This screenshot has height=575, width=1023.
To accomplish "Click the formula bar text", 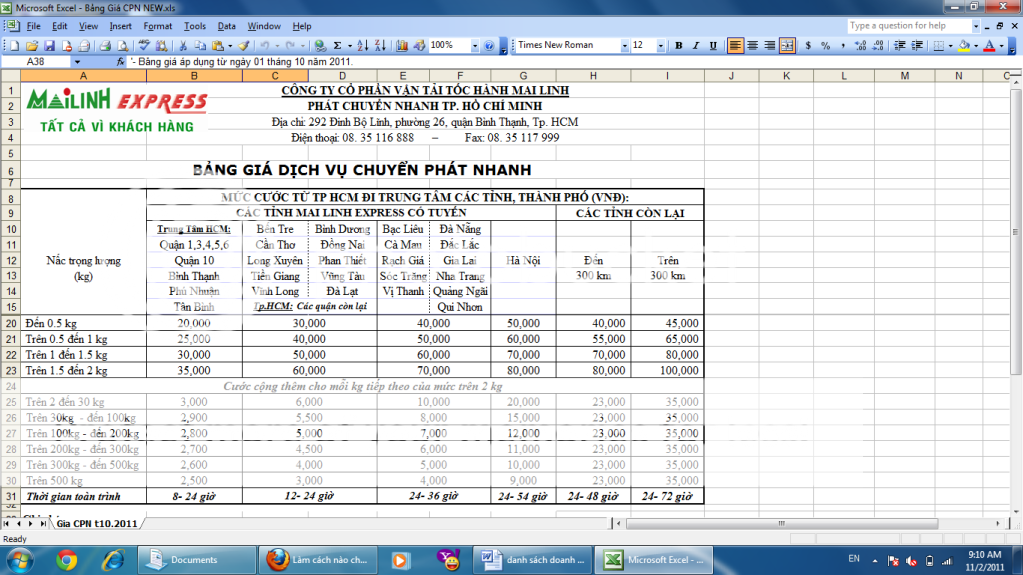I will [x=241, y=61].
